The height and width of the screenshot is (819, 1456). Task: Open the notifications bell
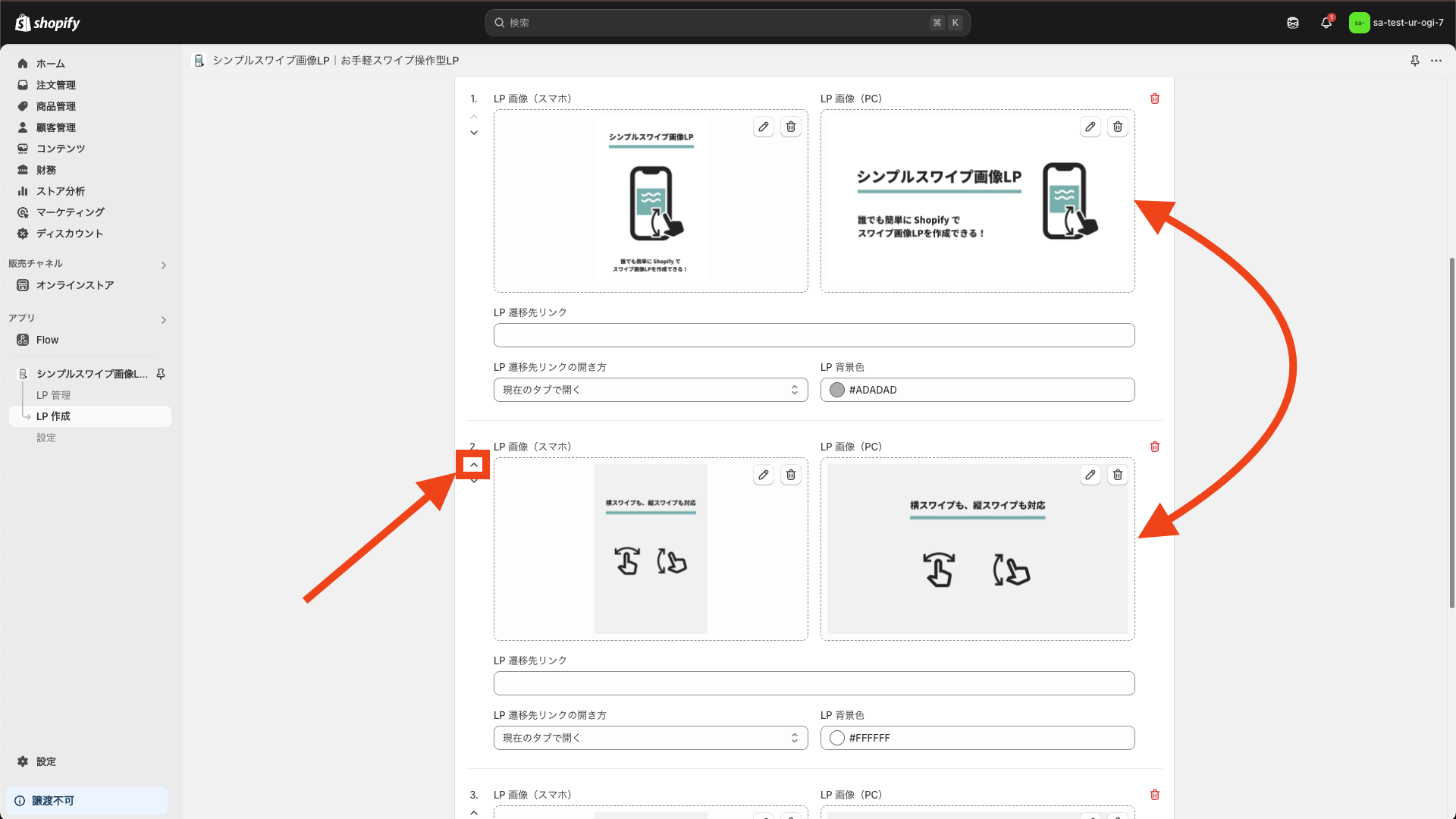coord(1326,23)
